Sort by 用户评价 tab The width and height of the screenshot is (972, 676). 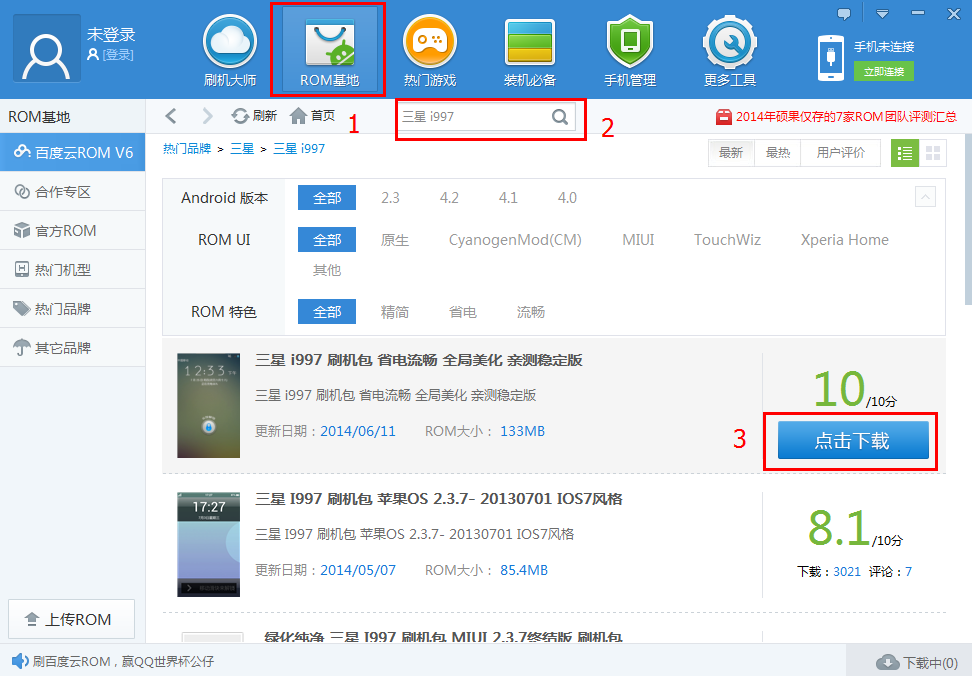(840, 153)
